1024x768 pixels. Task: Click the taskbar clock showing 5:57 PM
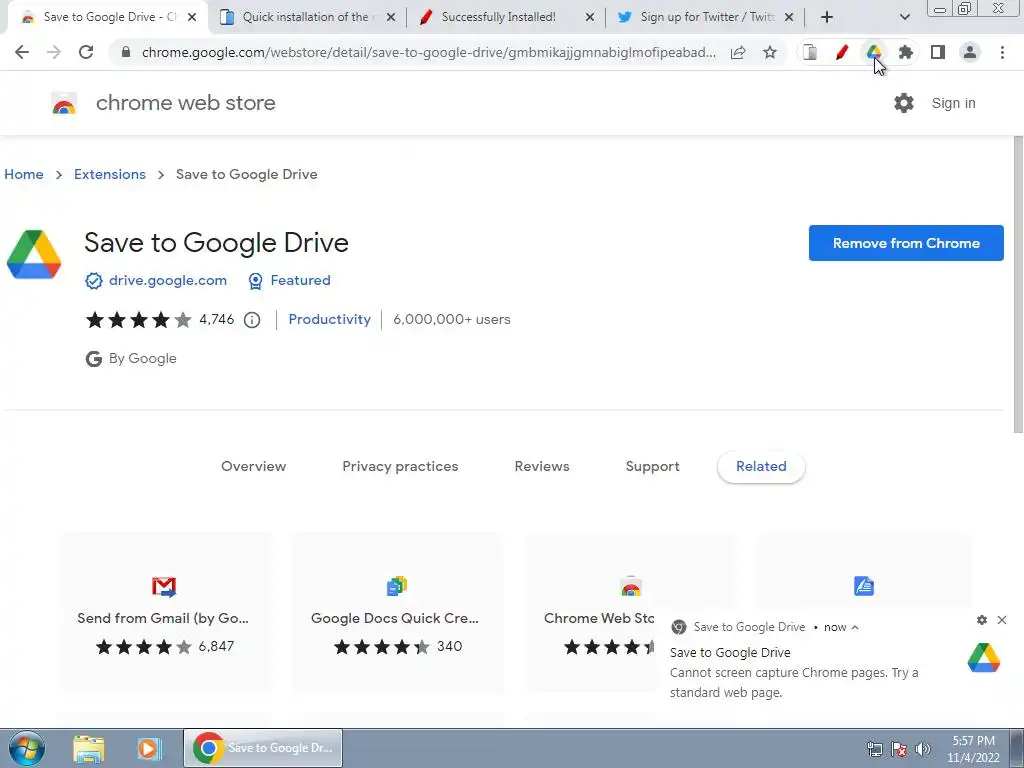click(973, 749)
